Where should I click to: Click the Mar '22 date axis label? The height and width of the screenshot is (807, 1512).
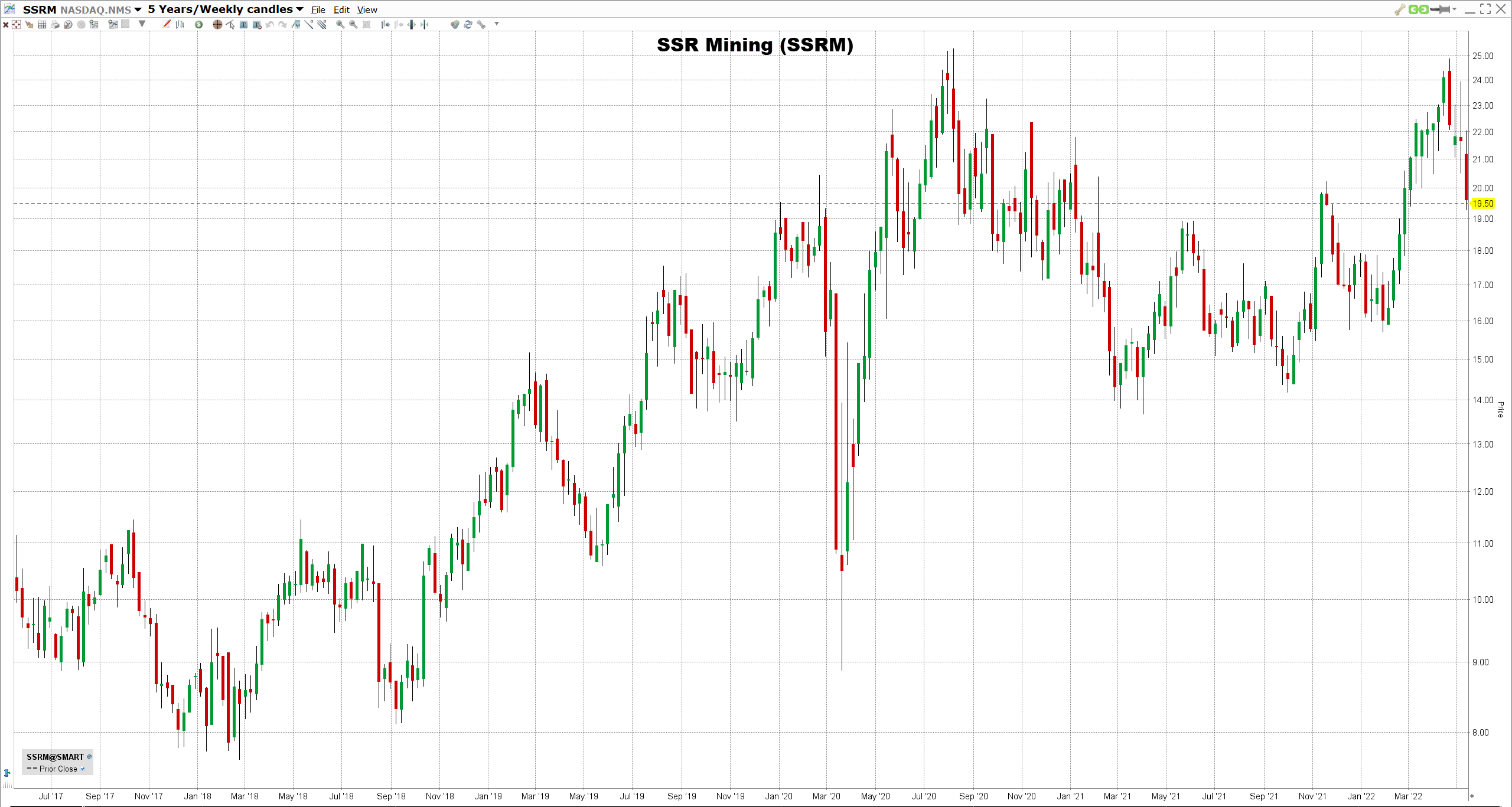click(x=1408, y=796)
